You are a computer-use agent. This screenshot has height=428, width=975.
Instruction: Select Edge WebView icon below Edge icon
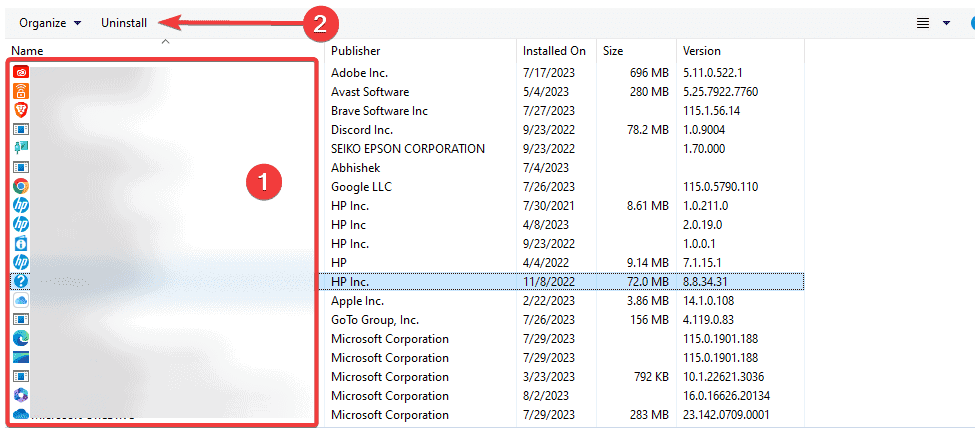click(21, 357)
